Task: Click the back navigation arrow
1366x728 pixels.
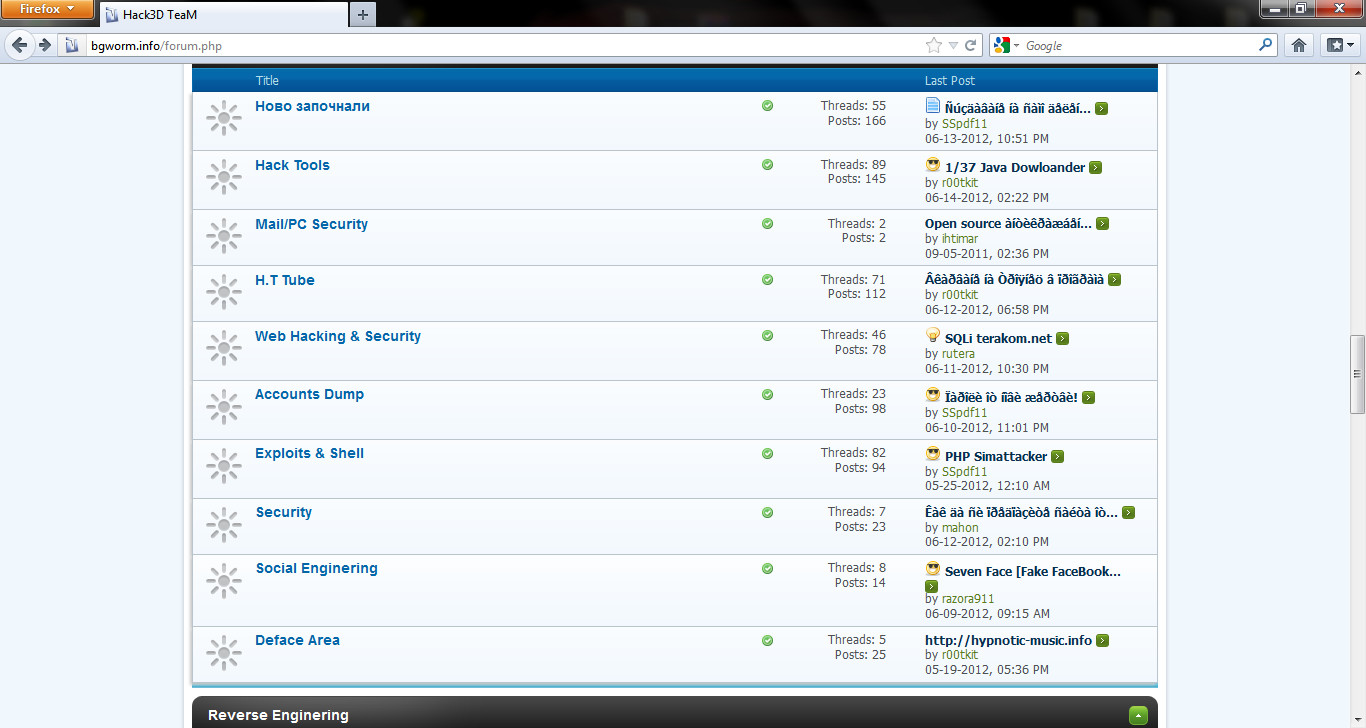Action: click(x=19, y=45)
